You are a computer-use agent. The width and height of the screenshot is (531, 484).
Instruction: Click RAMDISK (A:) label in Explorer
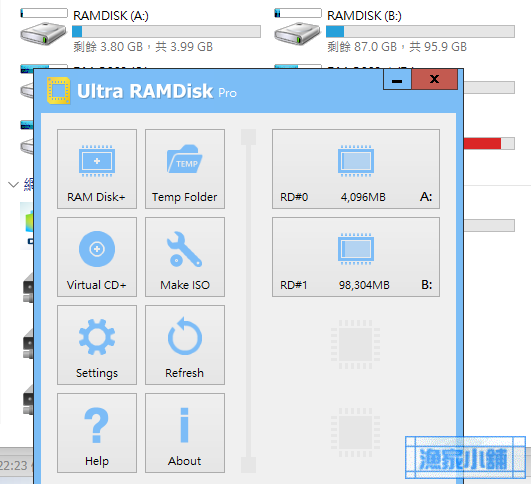(111, 16)
